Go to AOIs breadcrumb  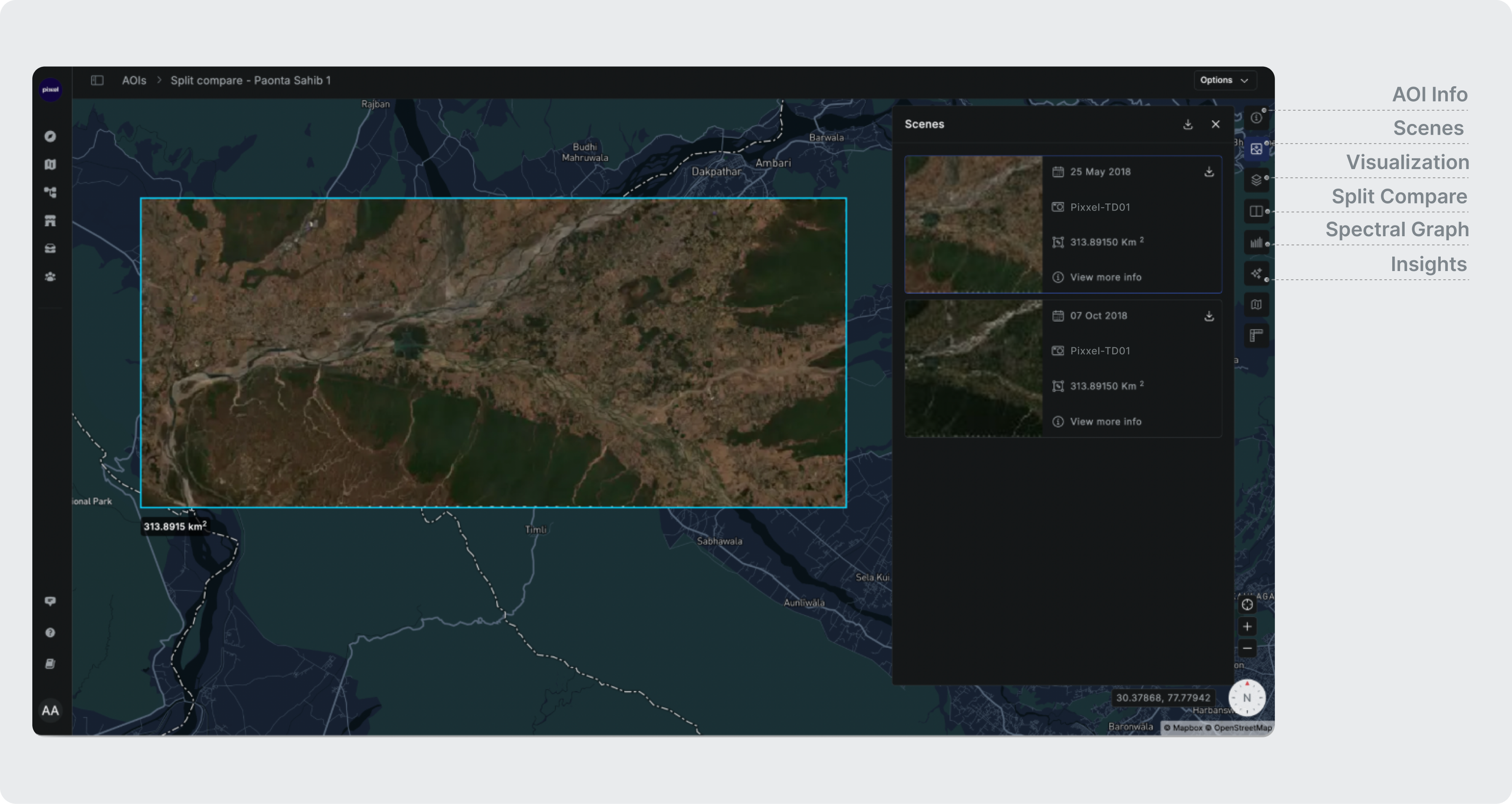click(134, 80)
